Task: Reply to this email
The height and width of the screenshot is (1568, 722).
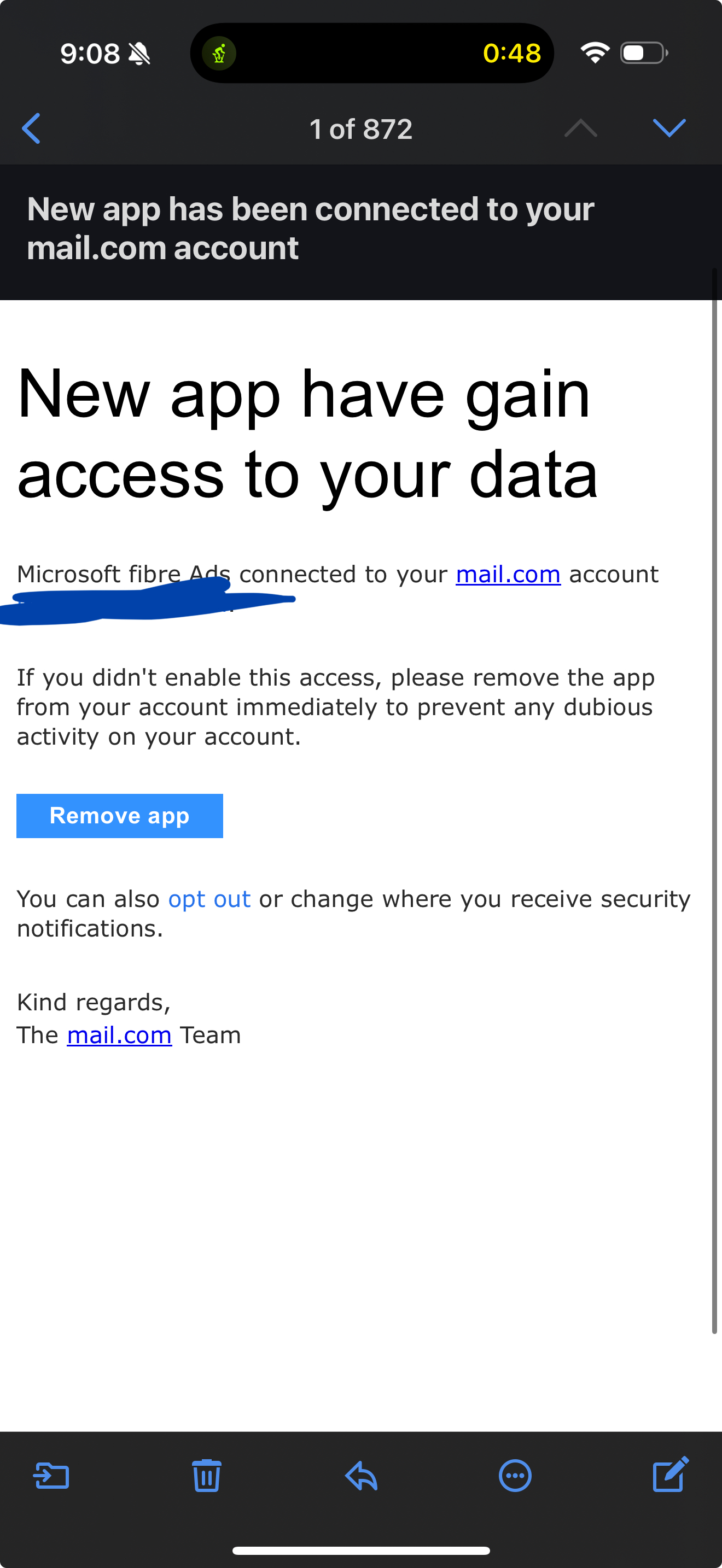Action: coord(361,1476)
